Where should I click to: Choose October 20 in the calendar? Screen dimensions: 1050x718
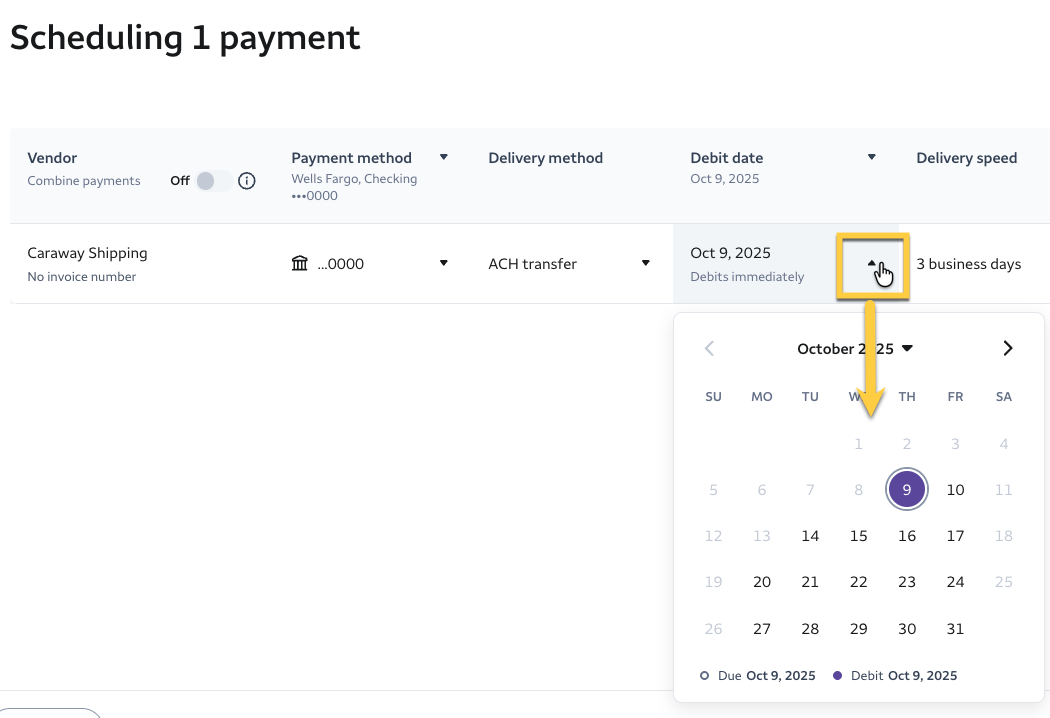(762, 582)
